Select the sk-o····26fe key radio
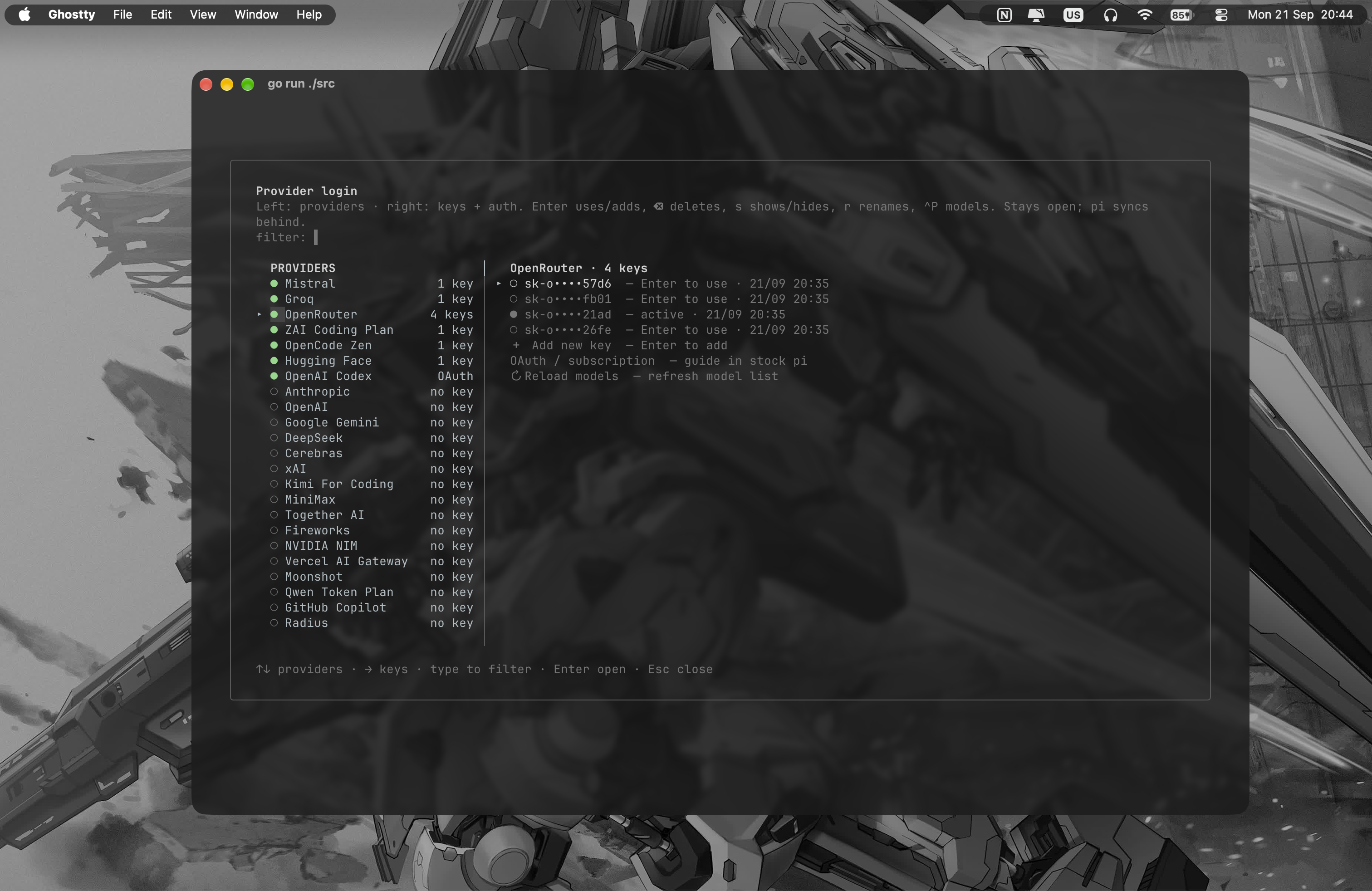1372x891 pixels. (513, 330)
